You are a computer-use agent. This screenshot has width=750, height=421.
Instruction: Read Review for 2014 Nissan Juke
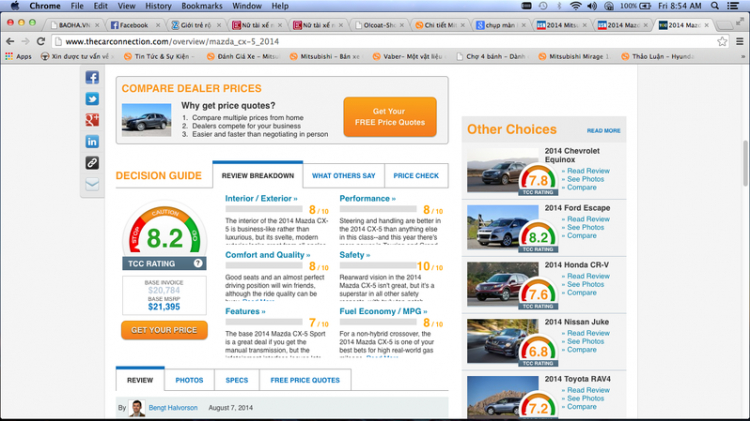tap(588, 333)
